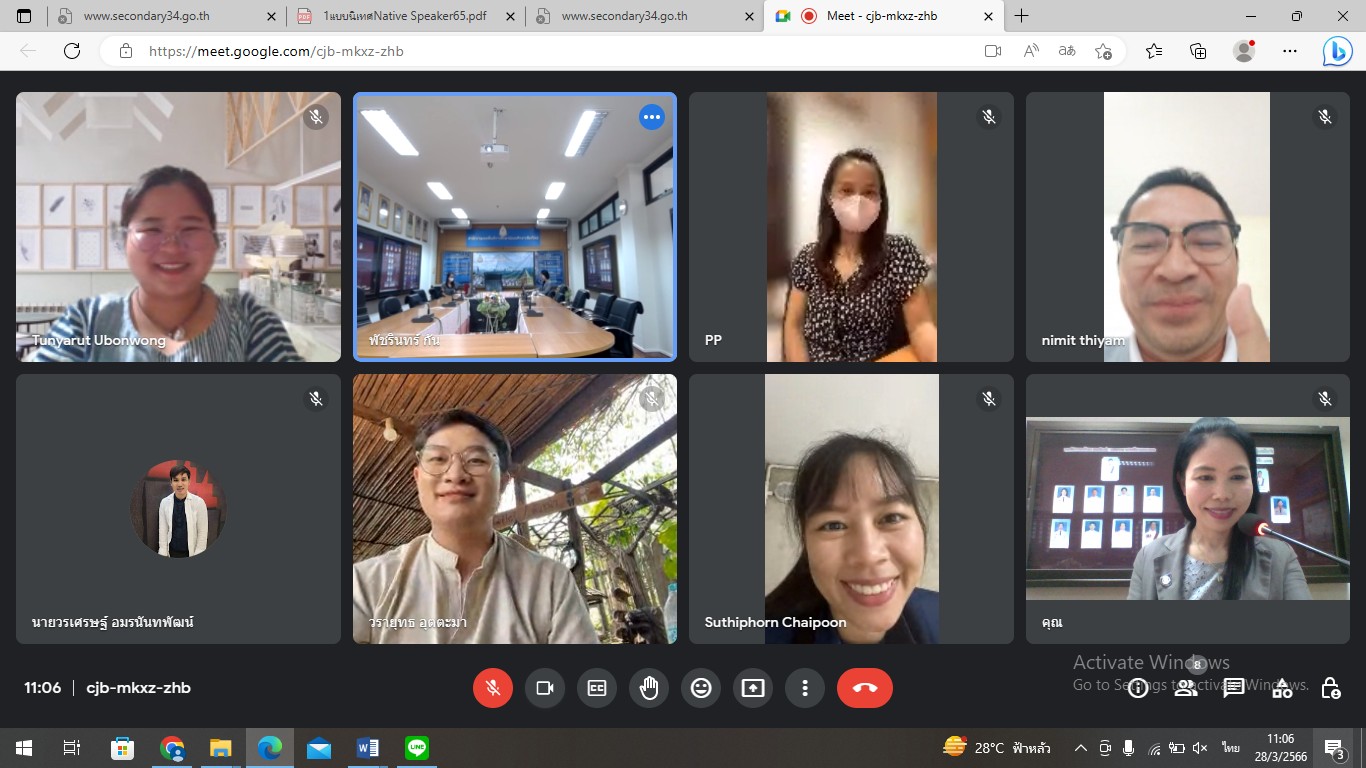Open the LINE app from taskbar

(417, 748)
